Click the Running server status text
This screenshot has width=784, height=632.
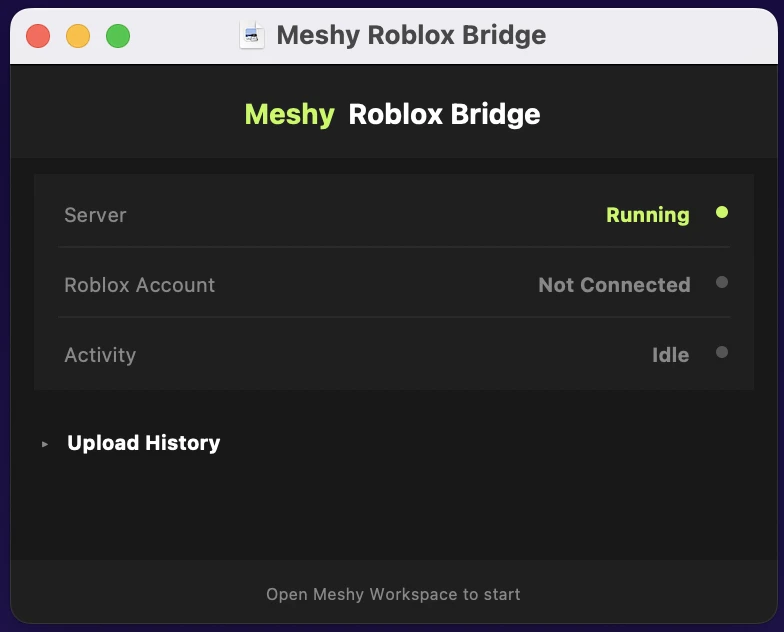tap(647, 215)
